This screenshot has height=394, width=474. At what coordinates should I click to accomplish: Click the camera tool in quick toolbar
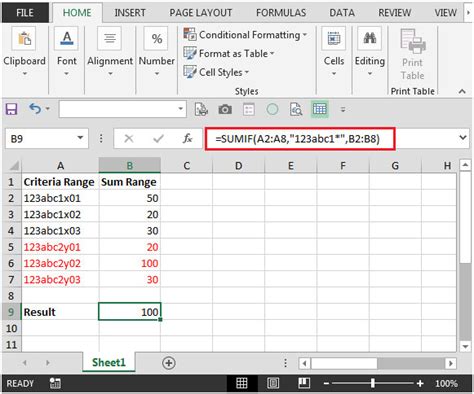tap(225, 109)
